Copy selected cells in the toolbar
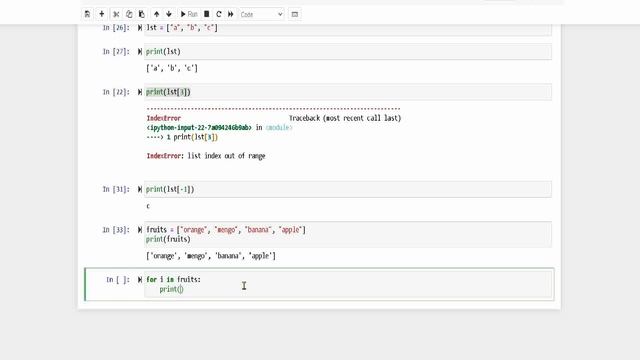This screenshot has height=360, width=640. coord(129,14)
